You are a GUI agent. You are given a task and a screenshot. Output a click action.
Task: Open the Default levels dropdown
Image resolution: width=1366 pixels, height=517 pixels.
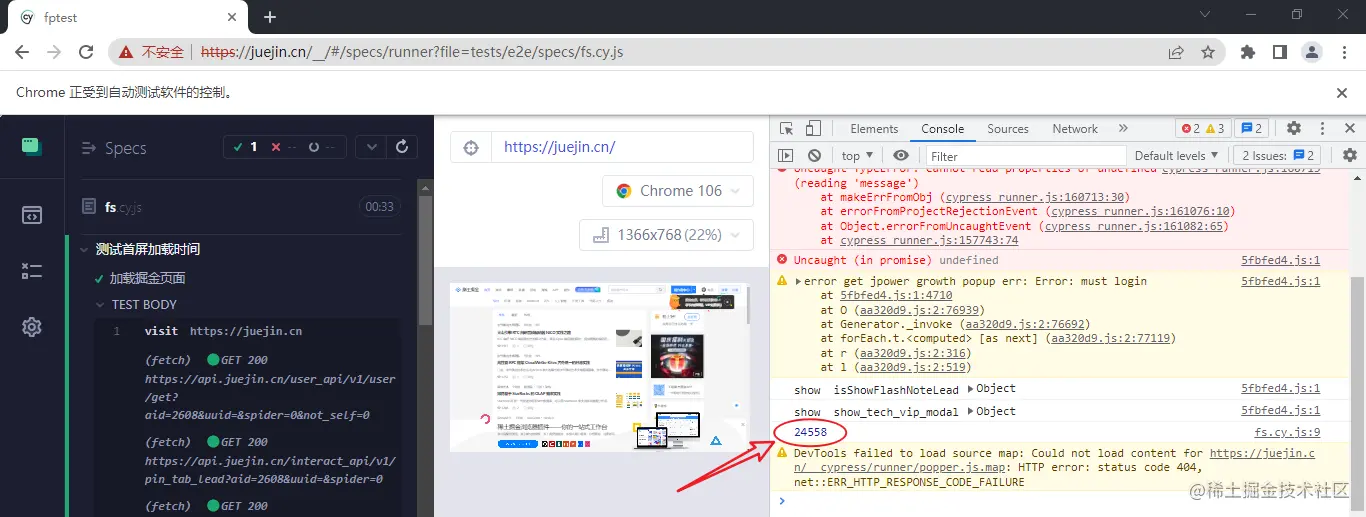pos(1177,155)
